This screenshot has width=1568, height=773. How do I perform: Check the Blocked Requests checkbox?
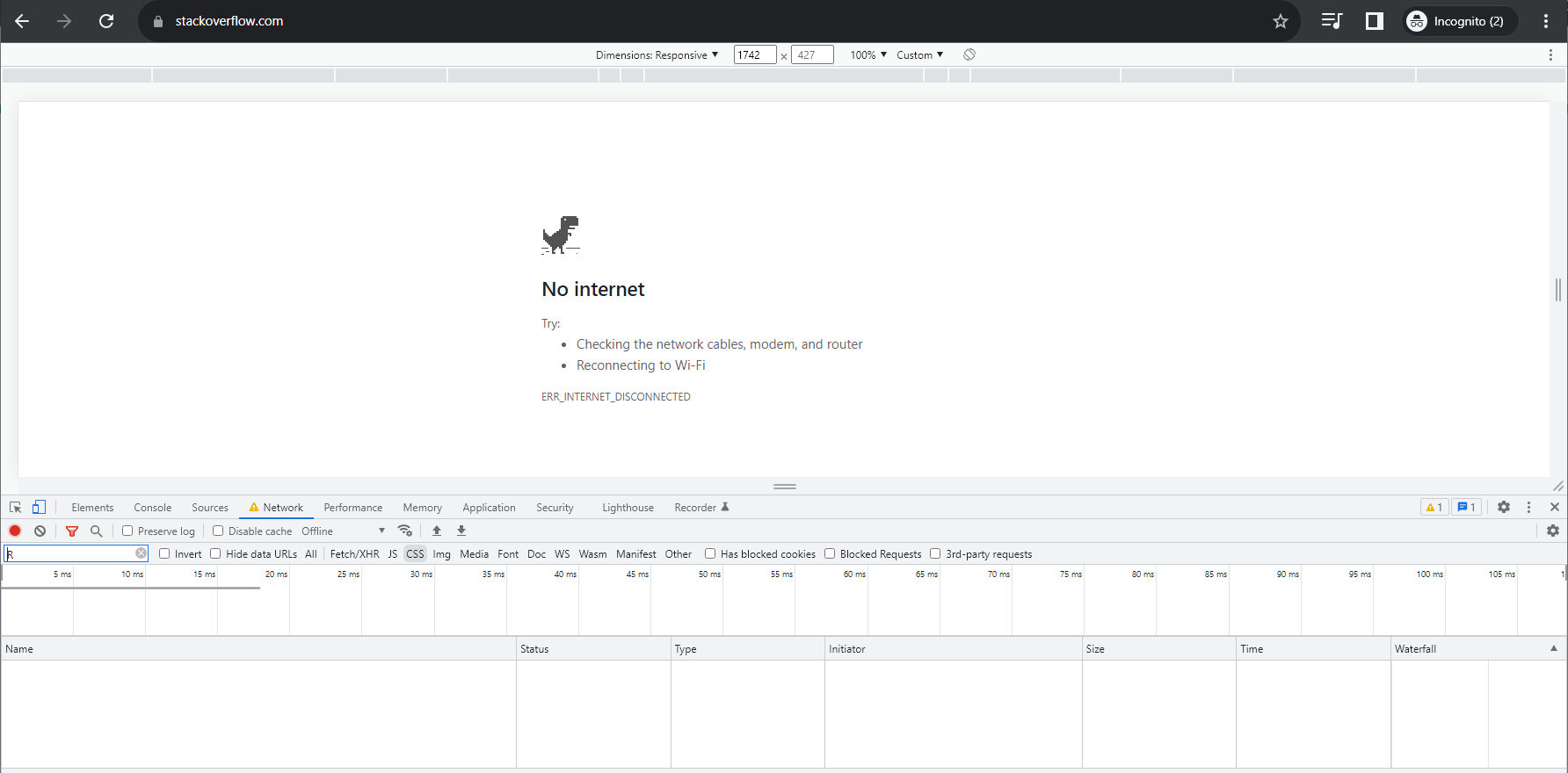pos(830,553)
